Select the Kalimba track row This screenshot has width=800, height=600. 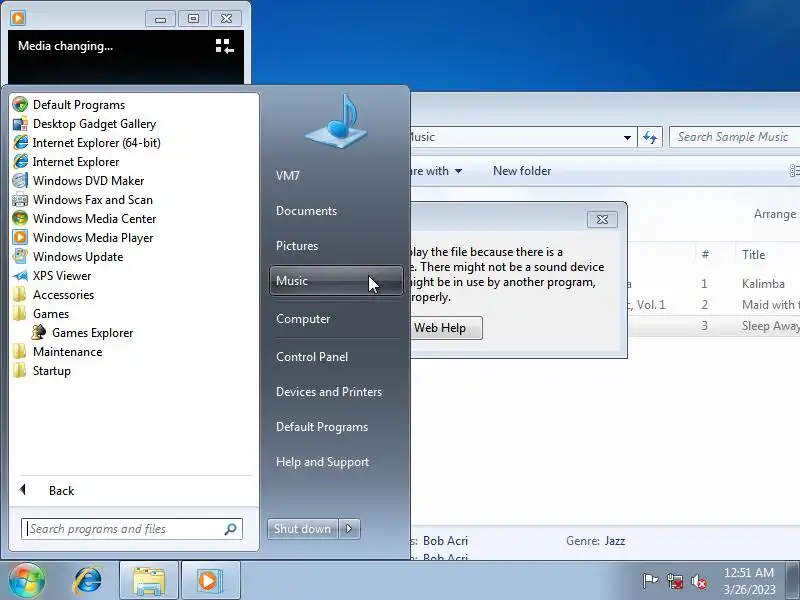(713, 284)
